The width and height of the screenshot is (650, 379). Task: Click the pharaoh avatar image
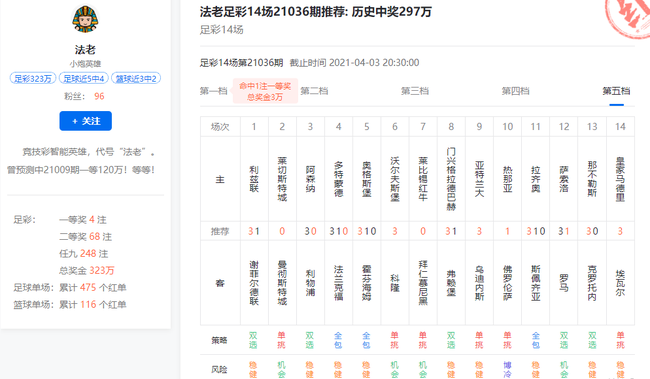click(x=85, y=19)
